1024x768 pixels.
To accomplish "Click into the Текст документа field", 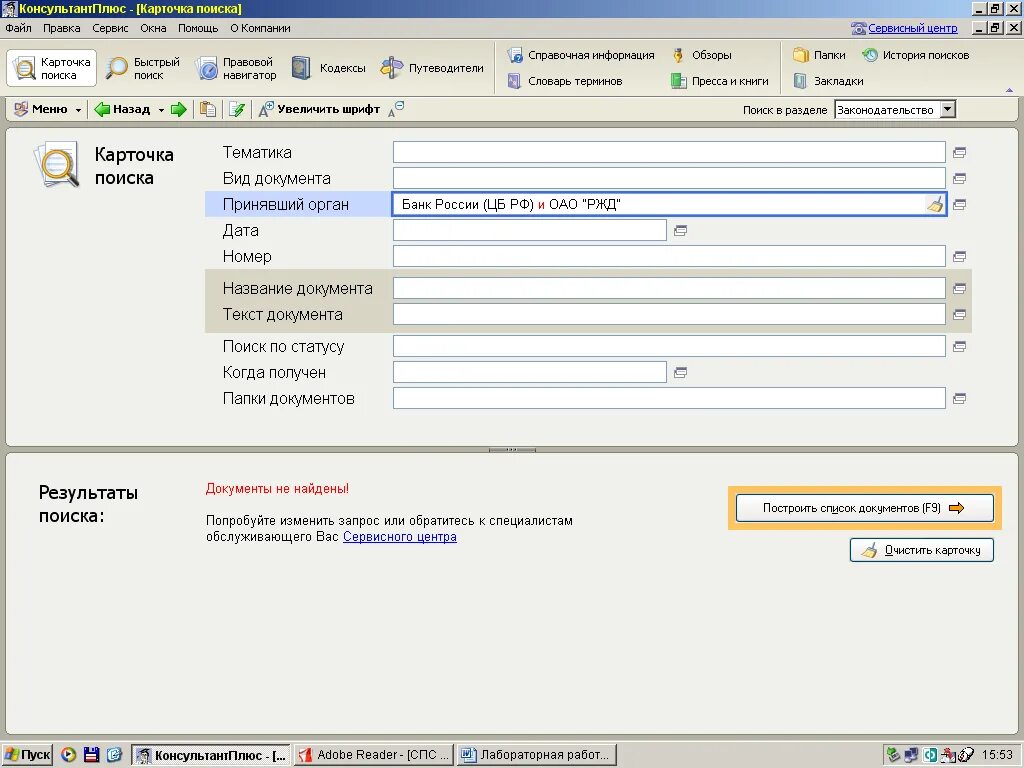I will [x=669, y=314].
